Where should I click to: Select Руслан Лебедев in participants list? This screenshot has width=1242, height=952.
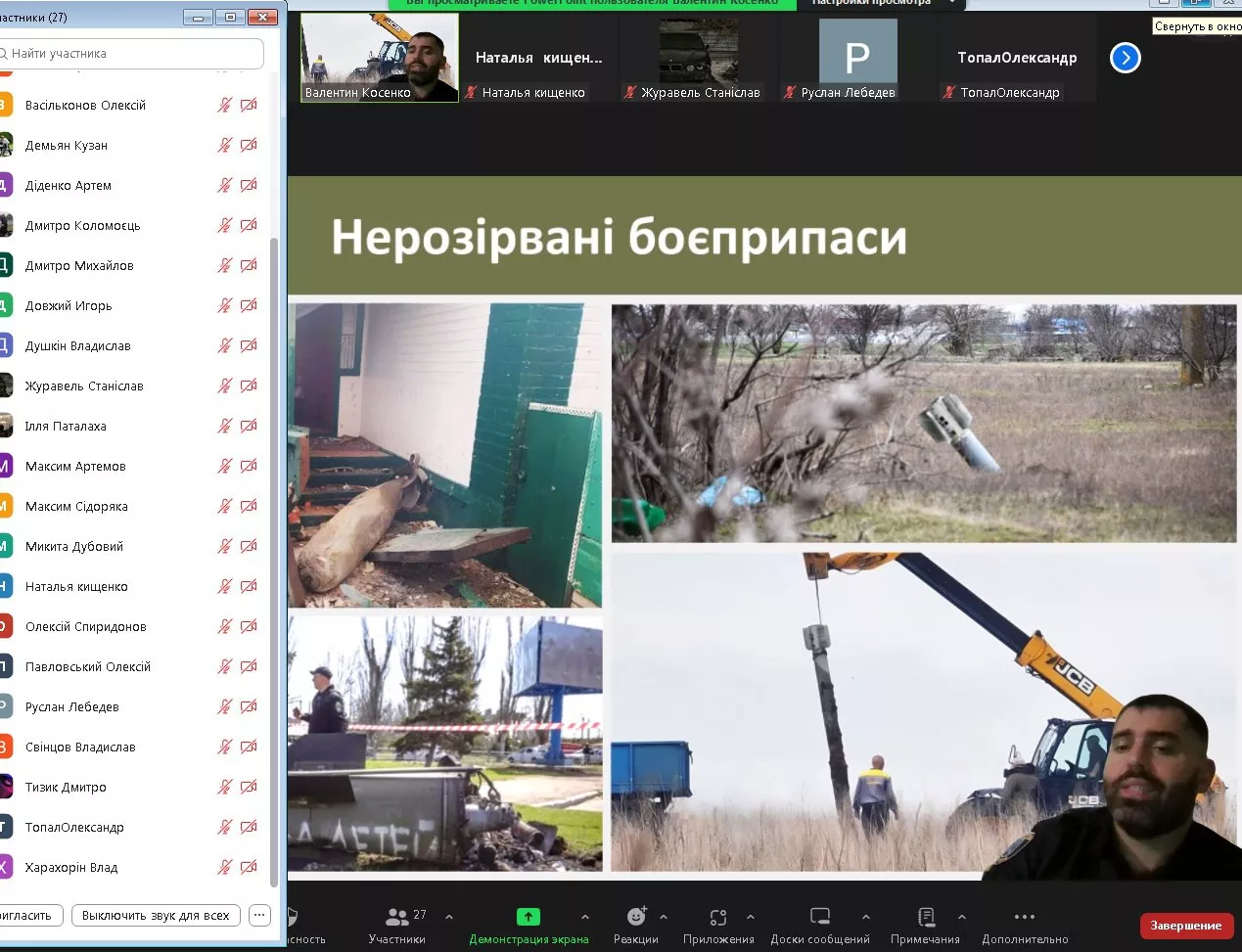click(72, 707)
